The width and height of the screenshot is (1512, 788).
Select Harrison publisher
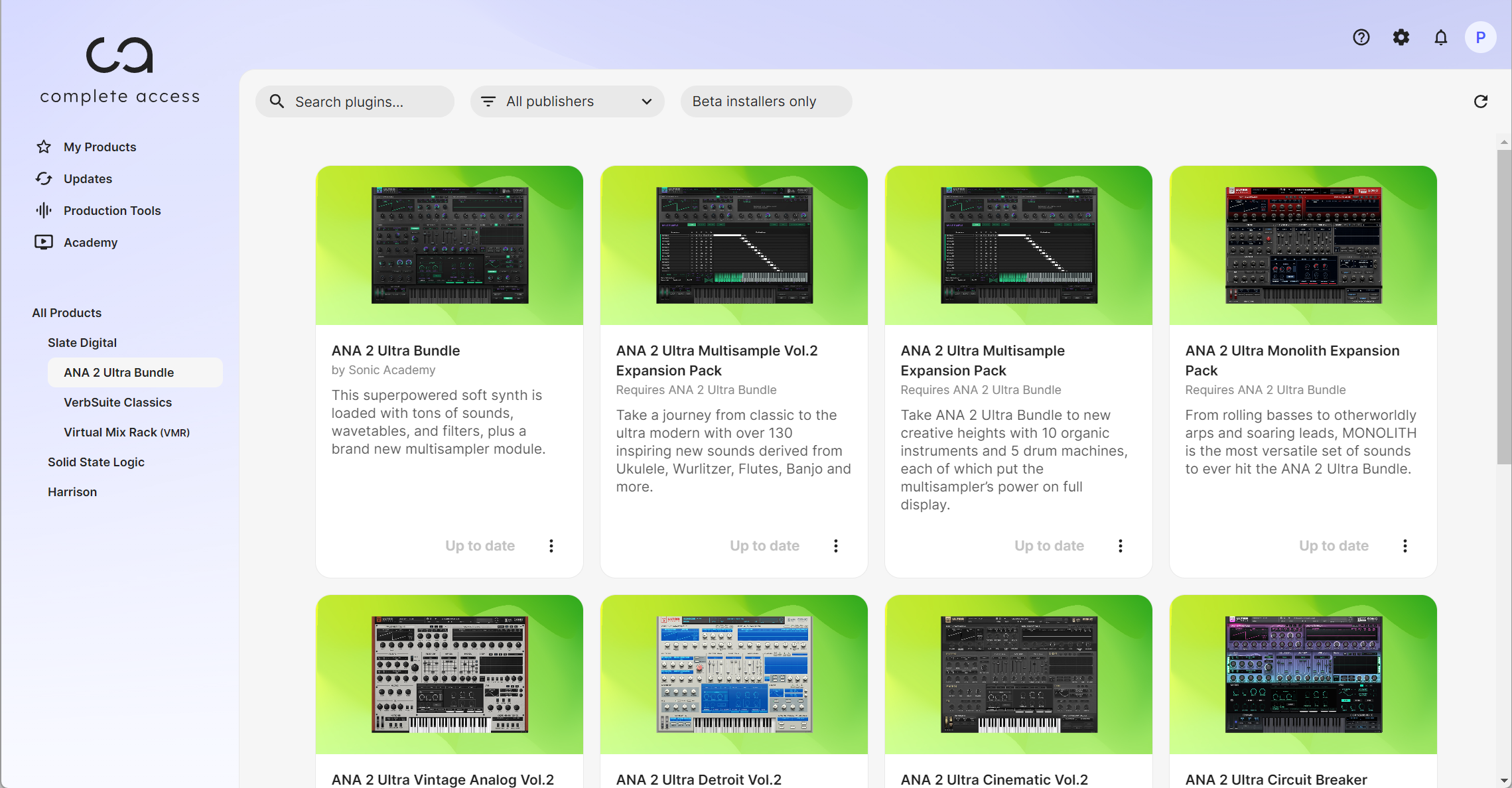(72, 492)
